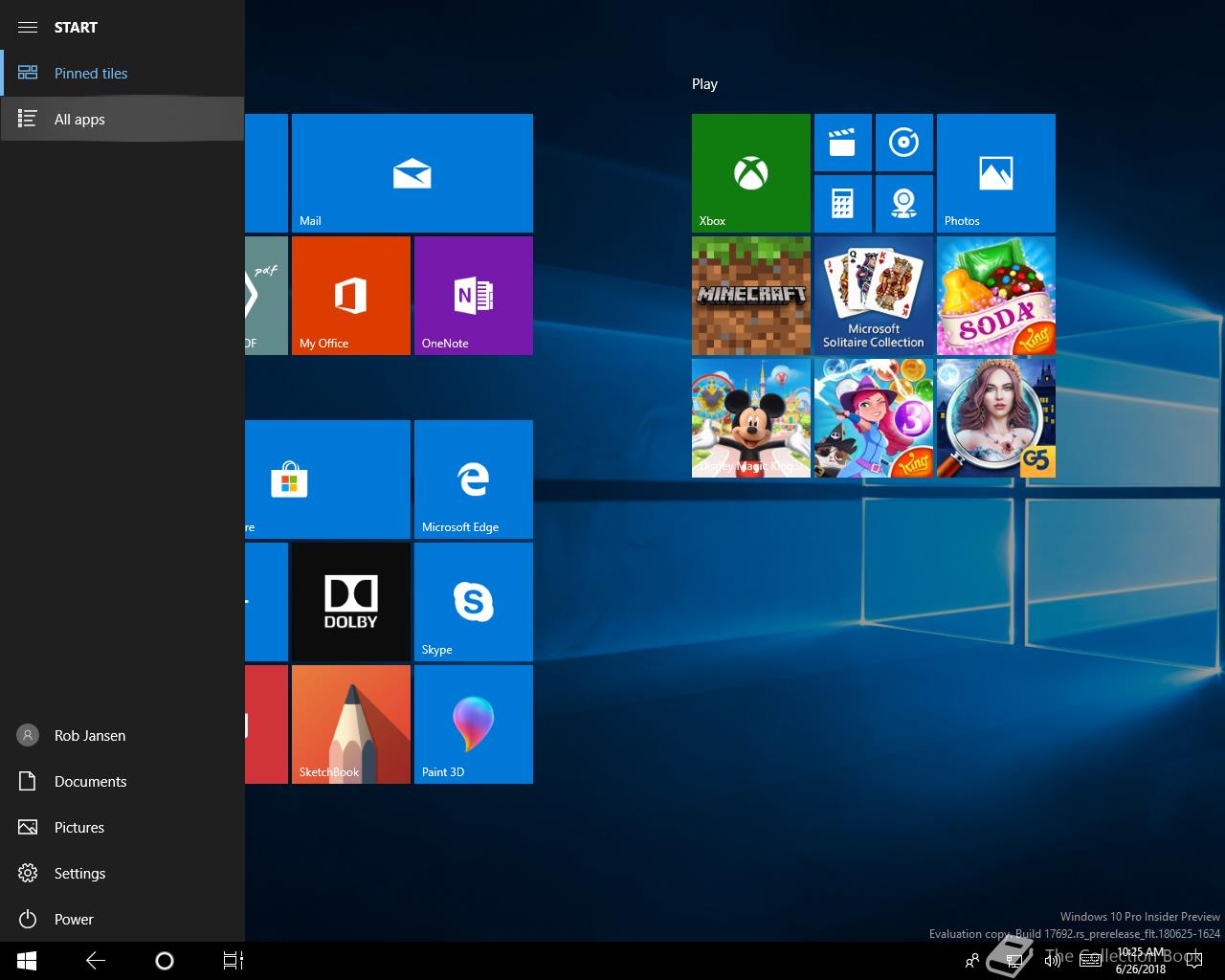Launch Microsoft Edge from its tile
This screenshot has height=980, width=1225.
(x=473, y=479)
